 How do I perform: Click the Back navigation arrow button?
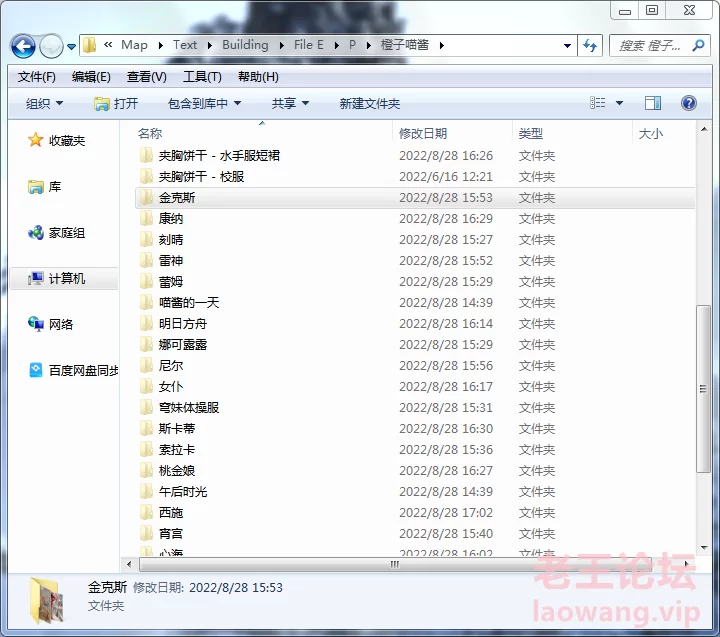[x=23, y=46]
